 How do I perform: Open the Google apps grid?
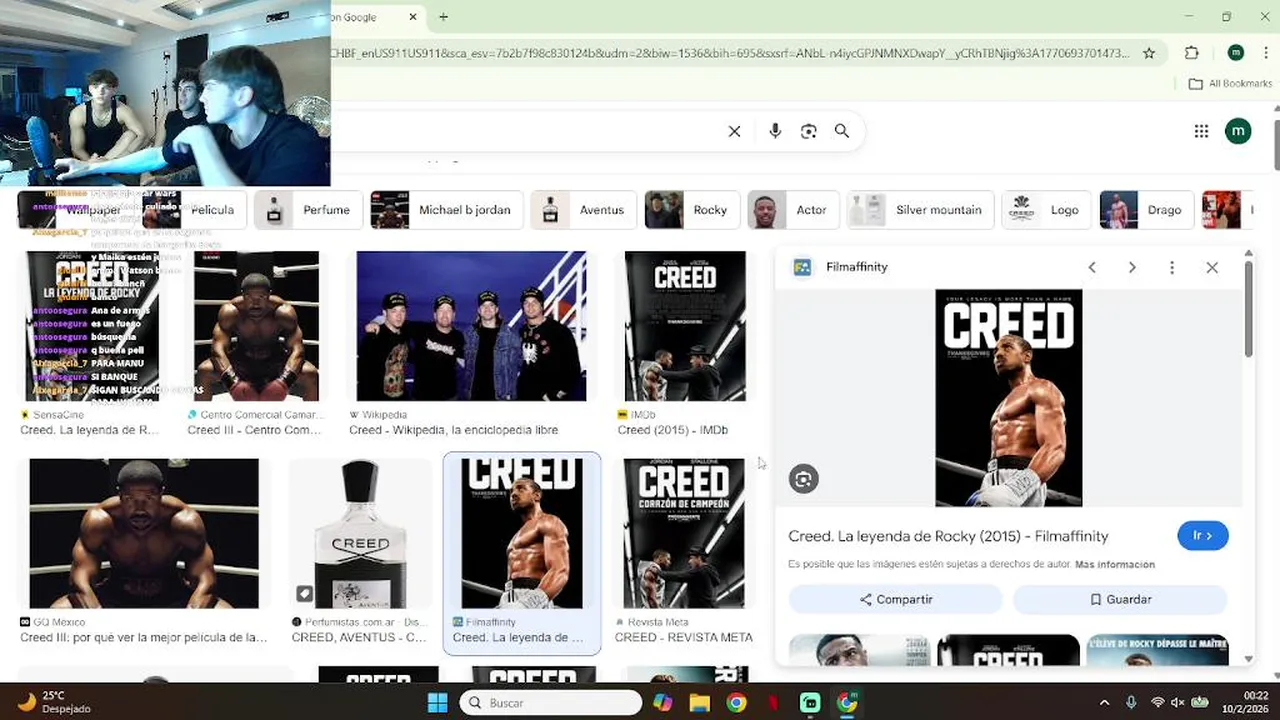click(1201, 131)
